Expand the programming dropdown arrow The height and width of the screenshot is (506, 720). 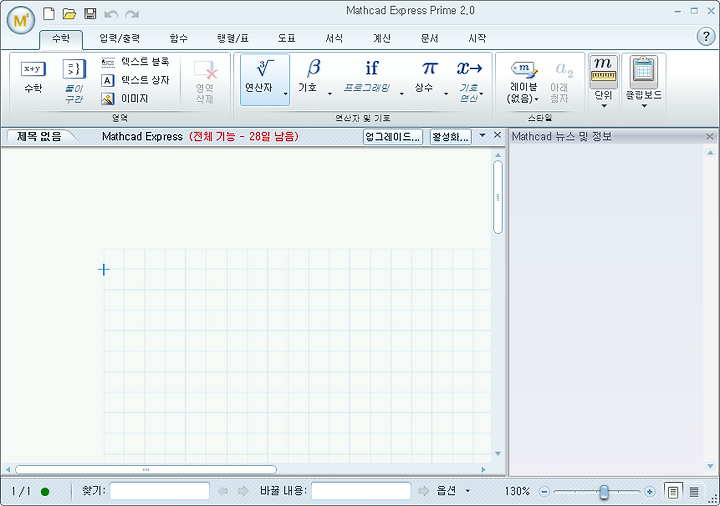pyautogui.click(x=401, y=94)
